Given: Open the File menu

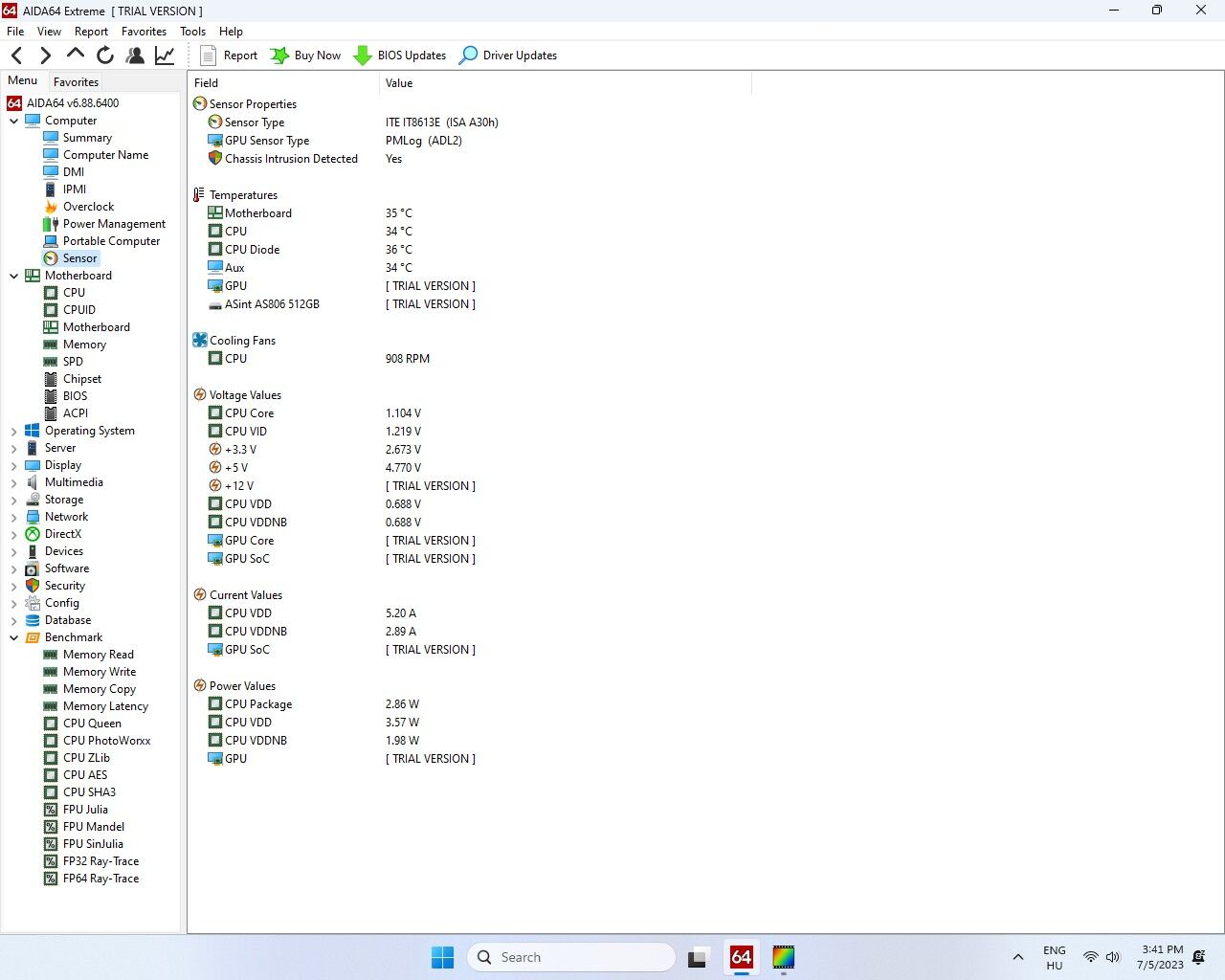Looking at the screenshot, I should point(15,32).
